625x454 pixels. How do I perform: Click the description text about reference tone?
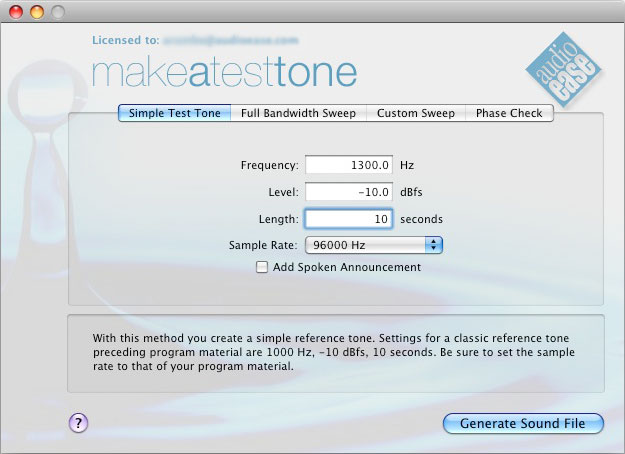pos(334,352)
